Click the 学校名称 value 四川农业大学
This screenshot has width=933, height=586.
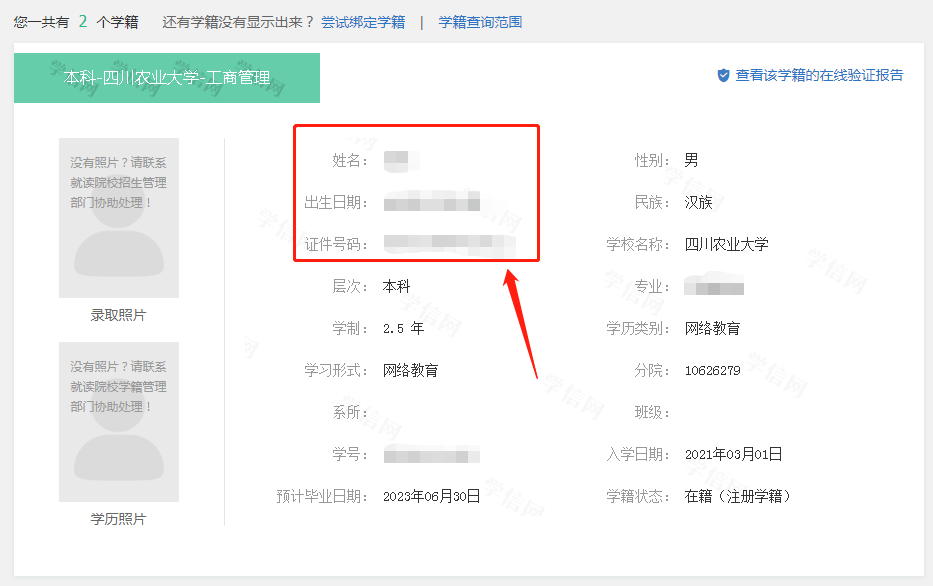[726, 244]
